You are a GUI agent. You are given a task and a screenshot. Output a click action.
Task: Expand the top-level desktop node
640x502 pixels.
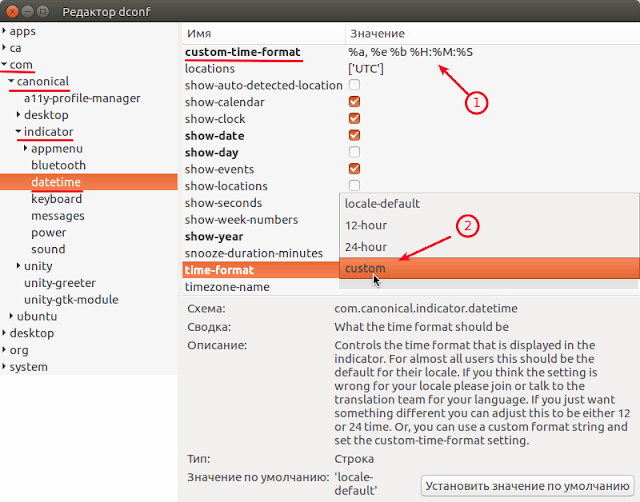[4, 333]
